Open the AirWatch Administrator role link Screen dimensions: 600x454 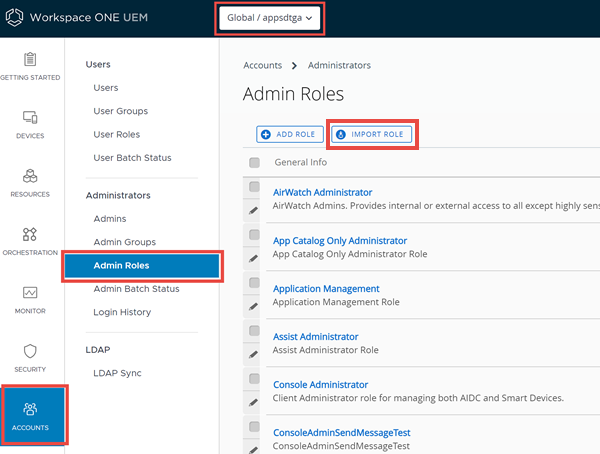[322, 192]
